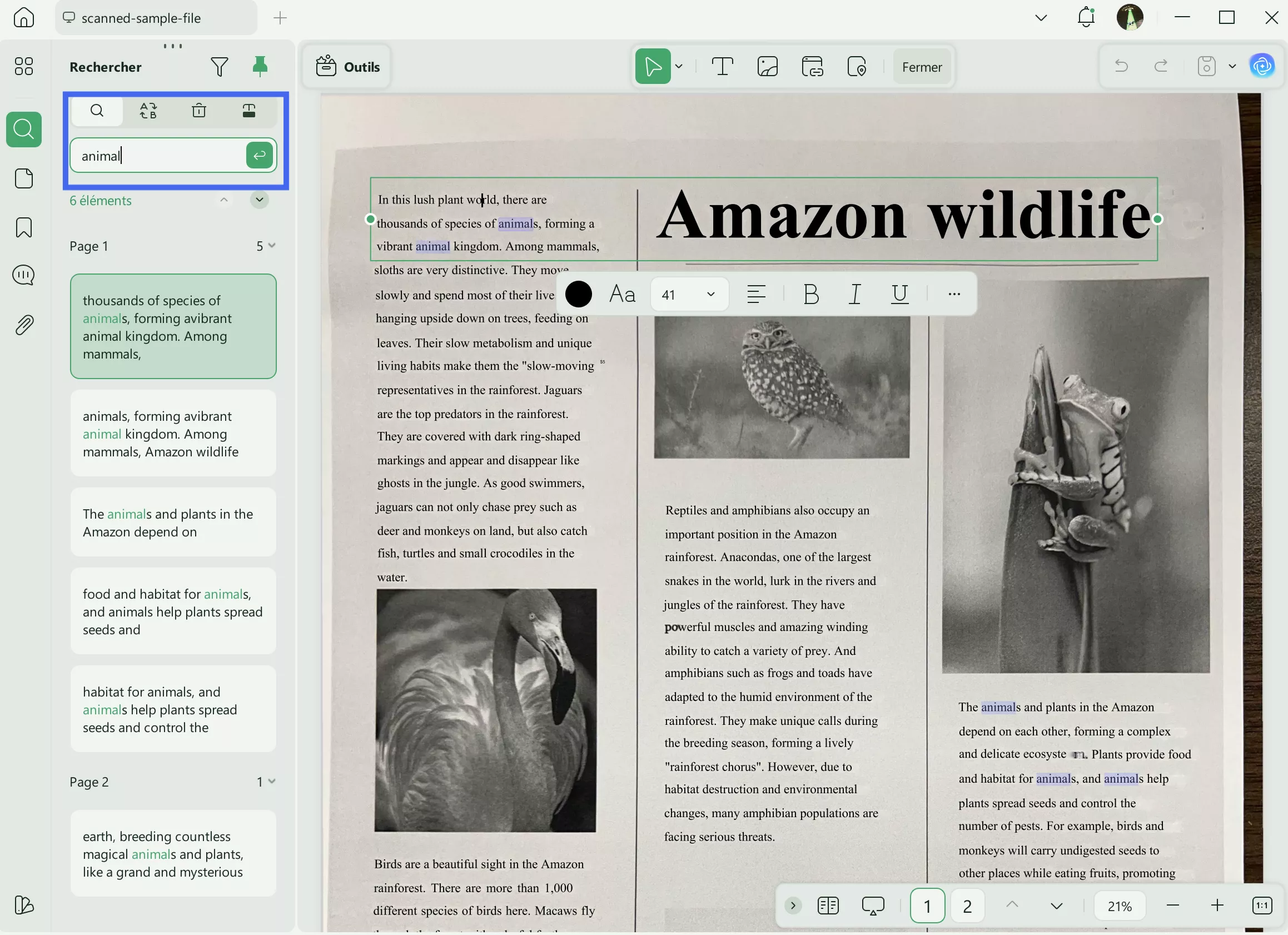The width and height of the screenshot is (1288, 935).
Task: Switch to the find-and-replace tab
Action: point(148,111)
